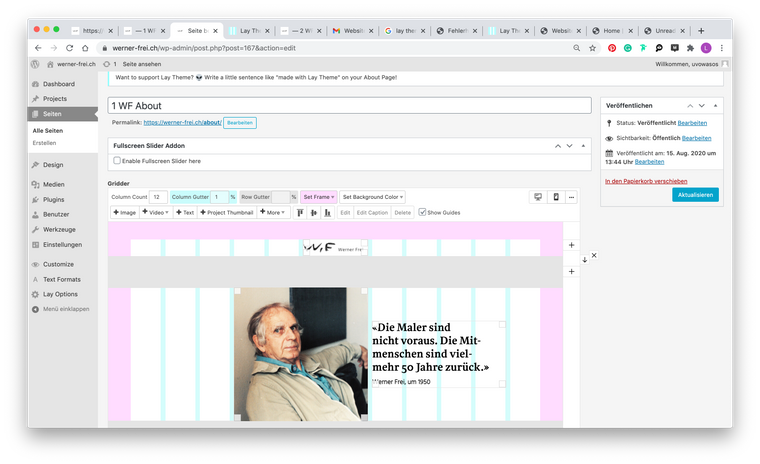Open the Set Background Color dropdown
Screen dimensions: 760x464
coord(373,197)
